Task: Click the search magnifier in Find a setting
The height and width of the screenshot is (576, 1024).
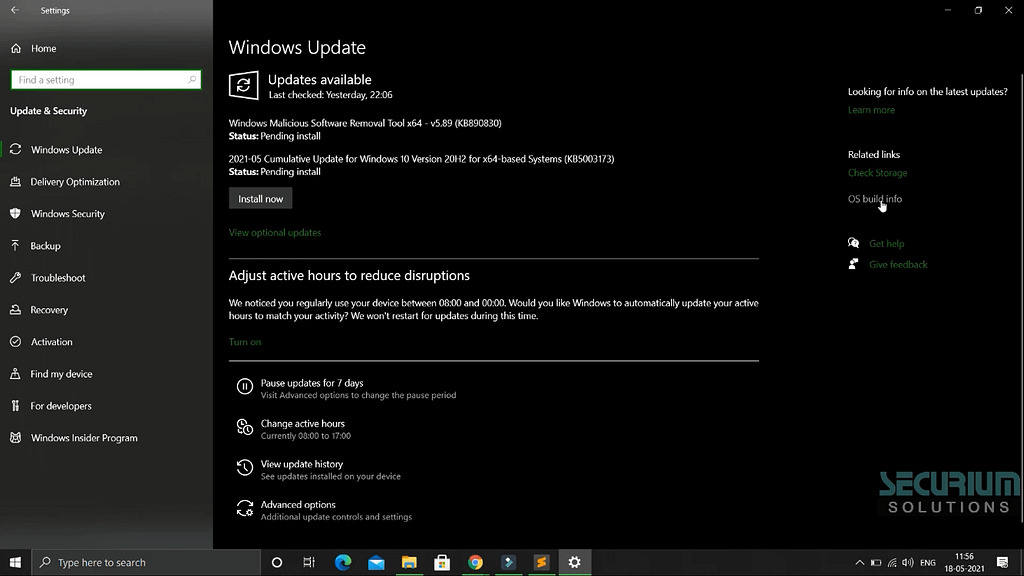Action: (192, 80)
